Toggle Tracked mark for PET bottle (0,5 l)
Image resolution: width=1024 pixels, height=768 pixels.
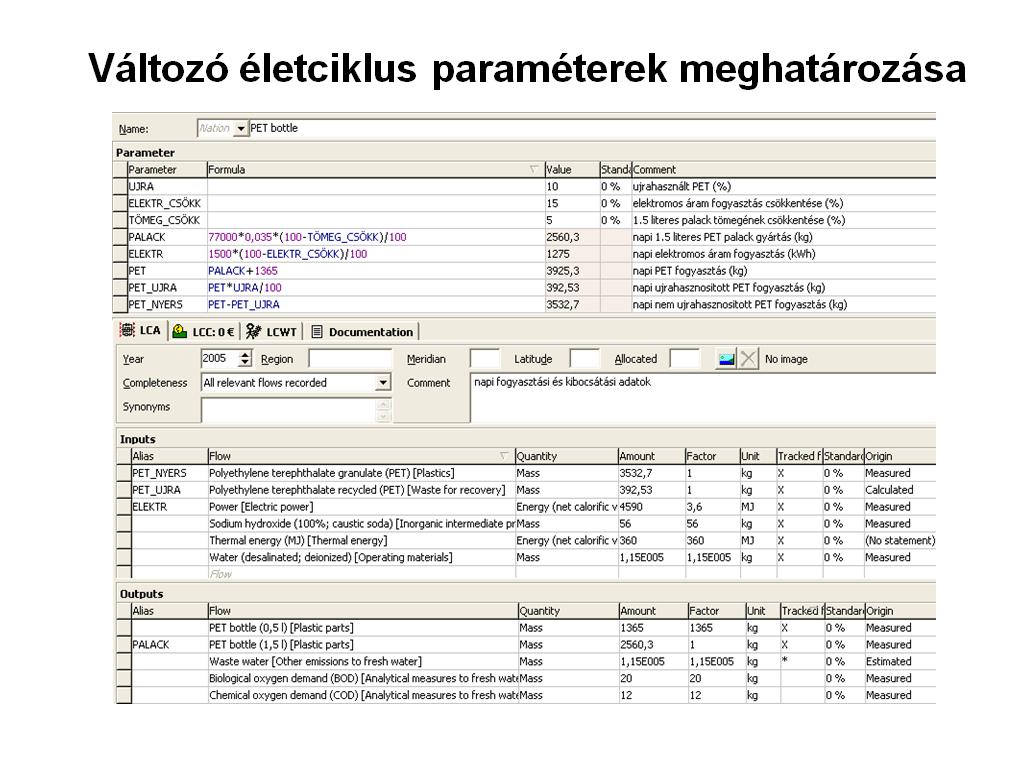tap(784, 628)
